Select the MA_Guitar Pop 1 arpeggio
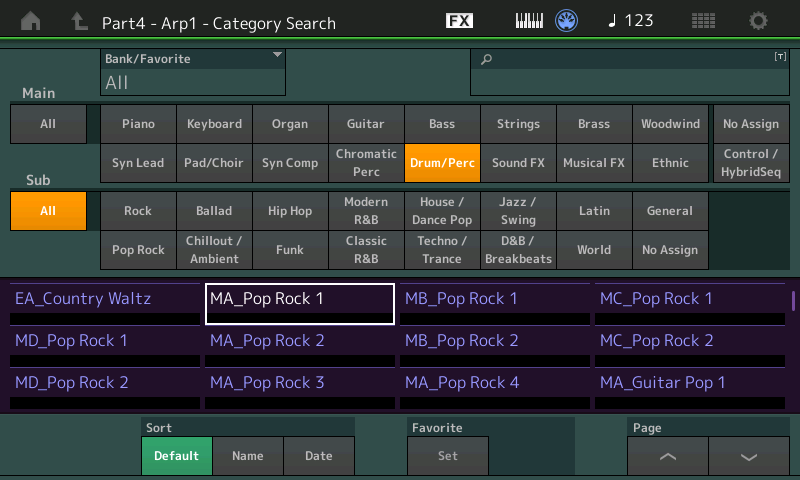 point(691,383)
